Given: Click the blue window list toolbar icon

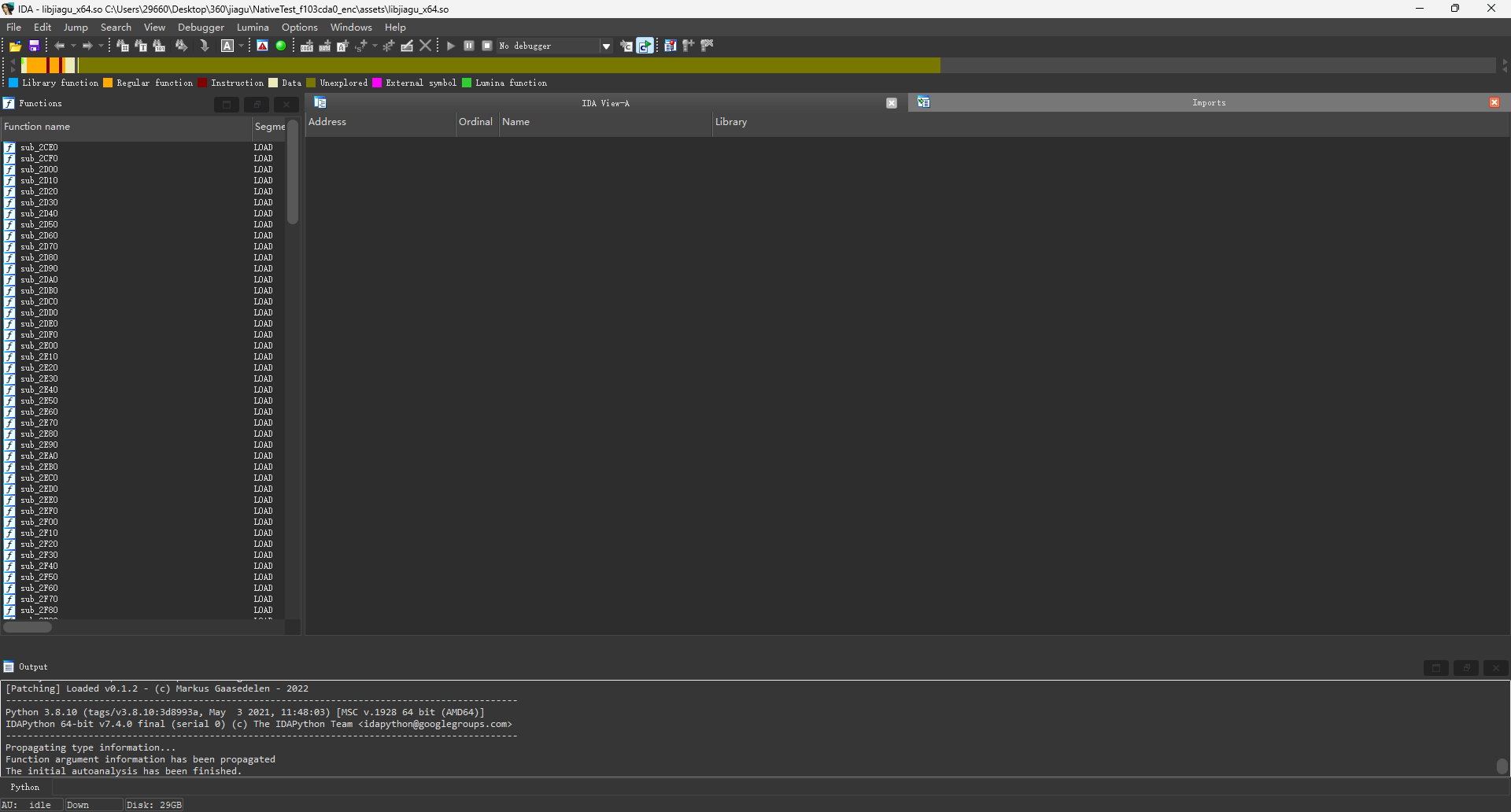Looking at the screenshot, I should 671,46.
